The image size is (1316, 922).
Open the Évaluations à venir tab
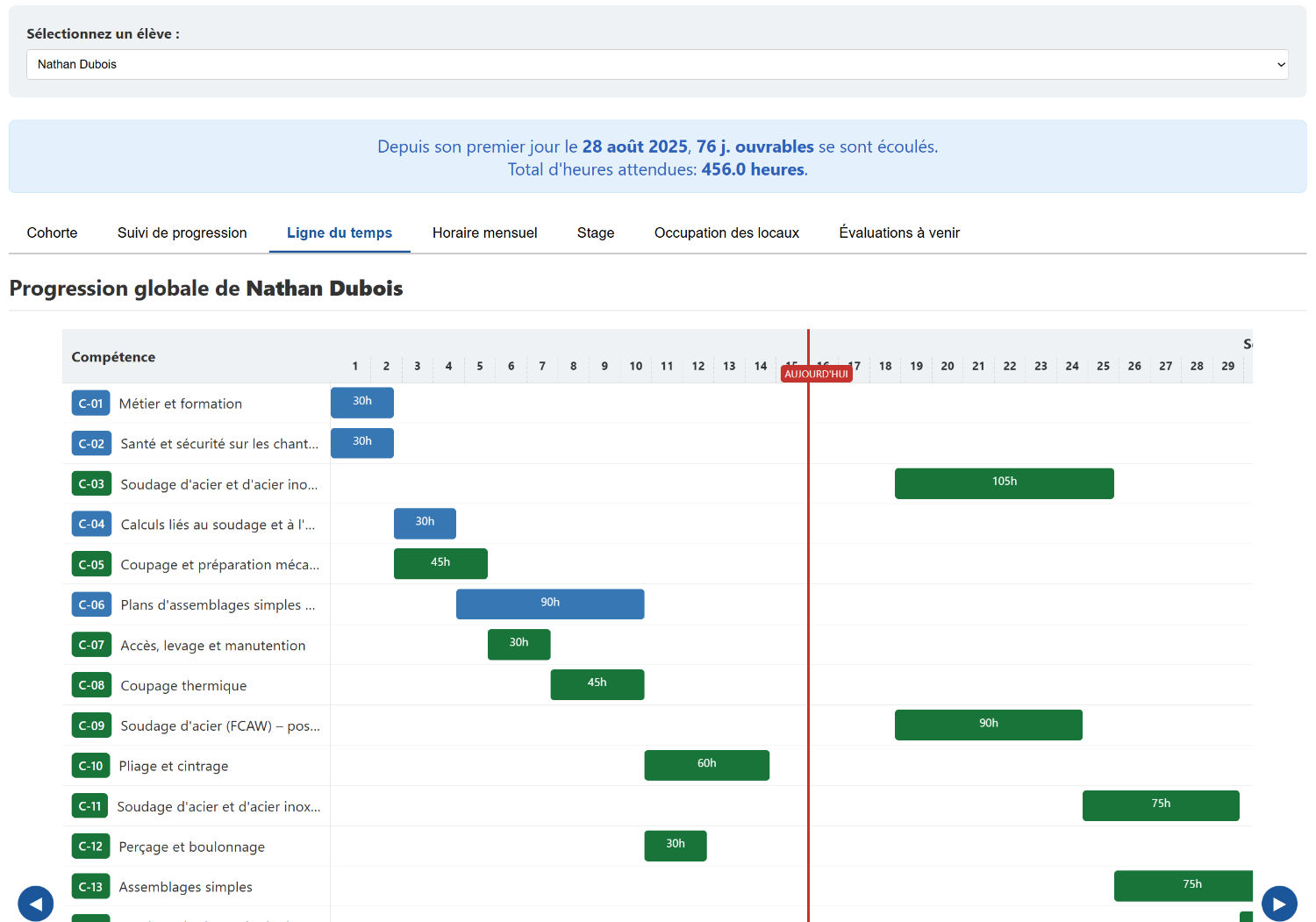899,232
